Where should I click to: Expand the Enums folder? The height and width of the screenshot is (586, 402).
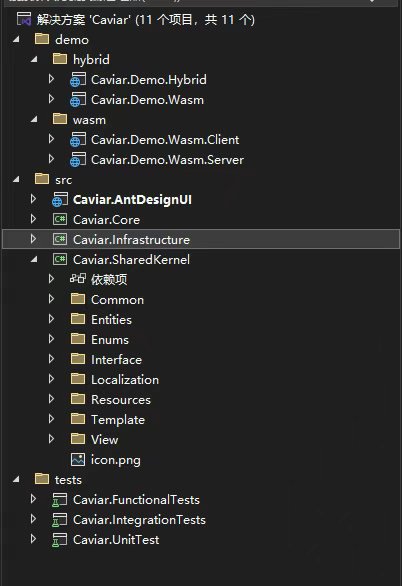coord(52,339)
